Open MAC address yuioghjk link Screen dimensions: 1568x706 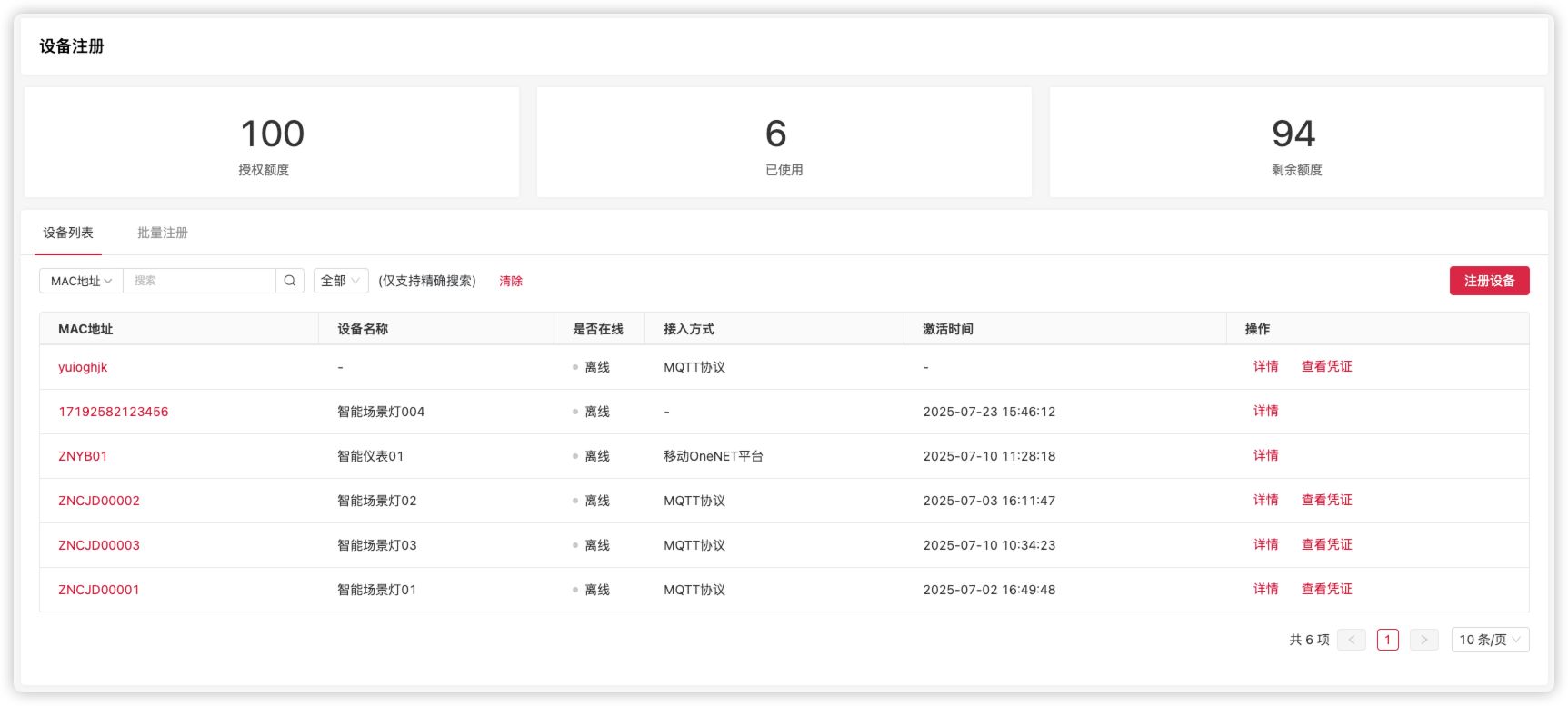click(x=83, y=367)
